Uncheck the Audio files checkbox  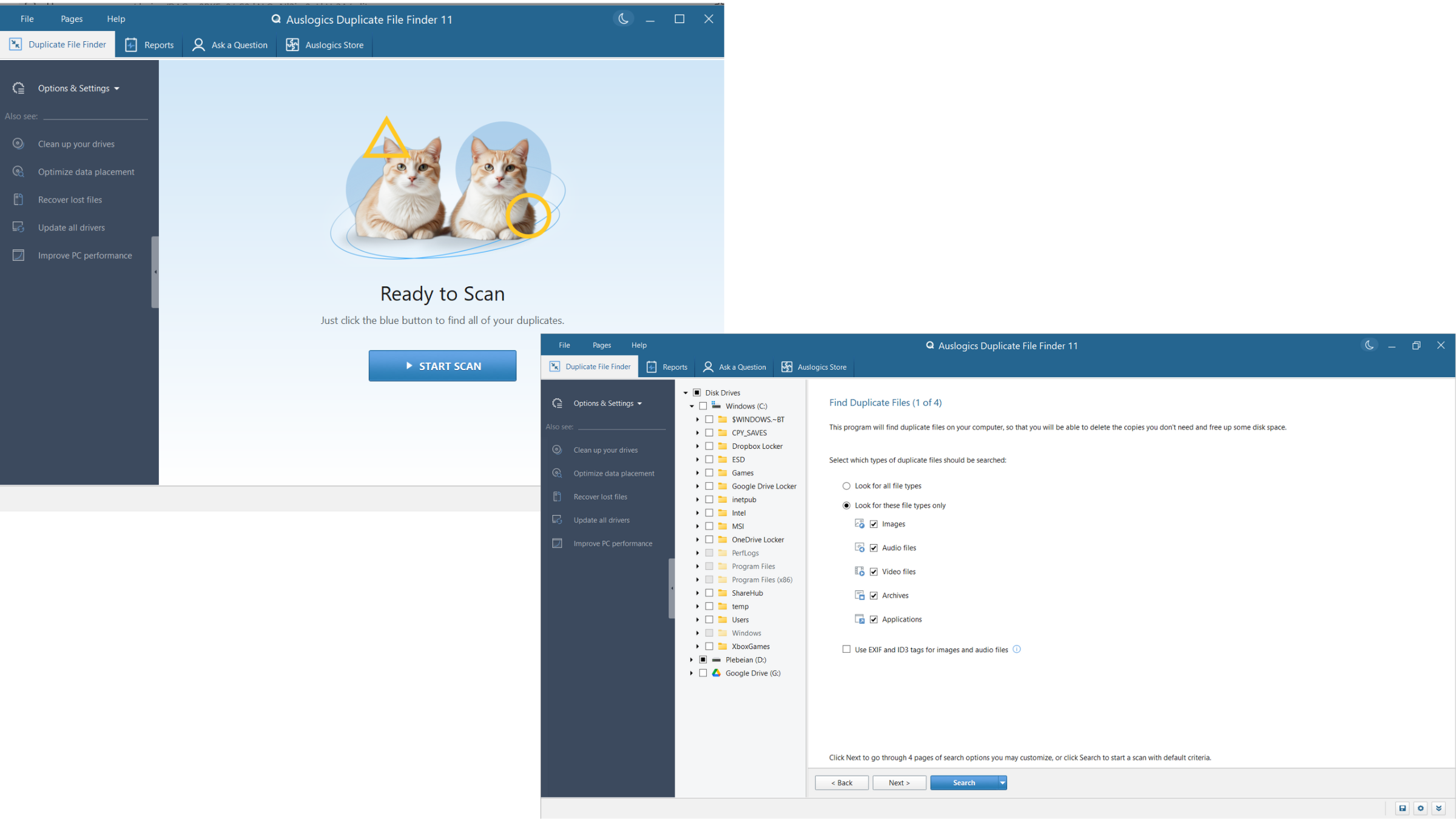(x=874, y=548)
